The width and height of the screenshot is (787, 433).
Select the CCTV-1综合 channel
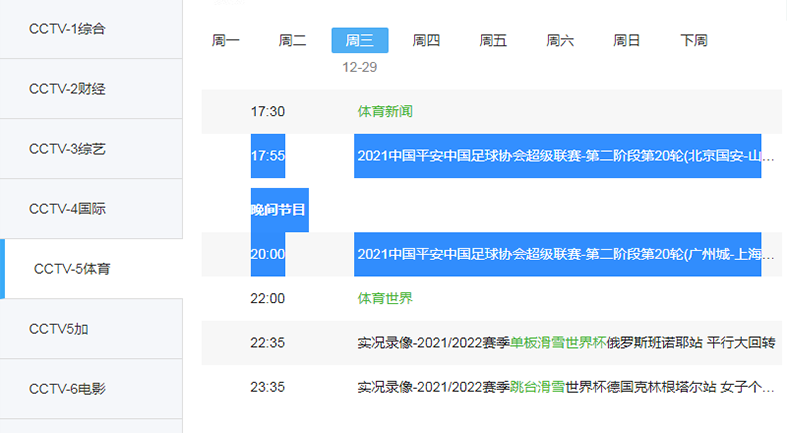[x=91, y=29]
